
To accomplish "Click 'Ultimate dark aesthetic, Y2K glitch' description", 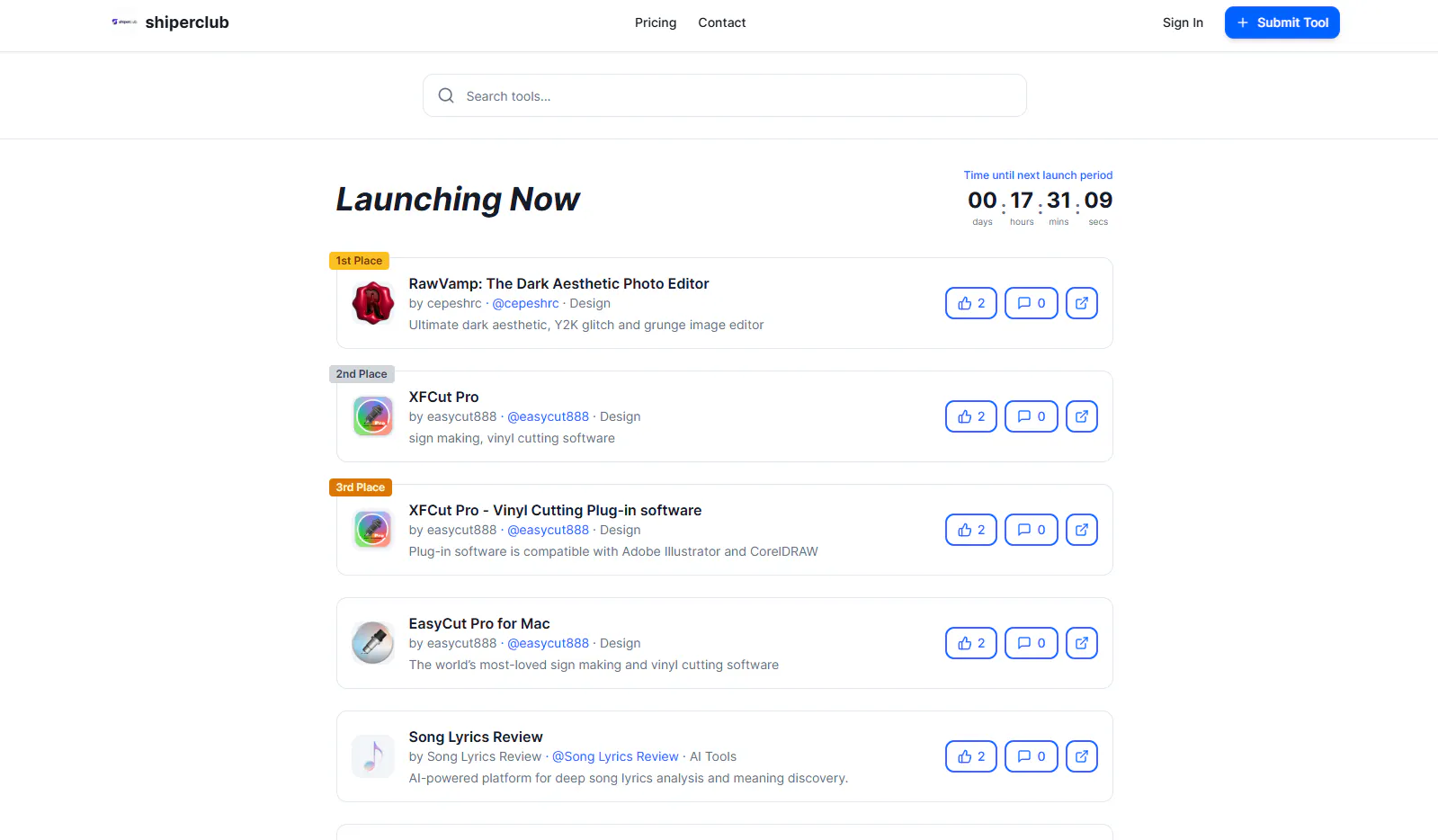I will [x=586, y=325].
